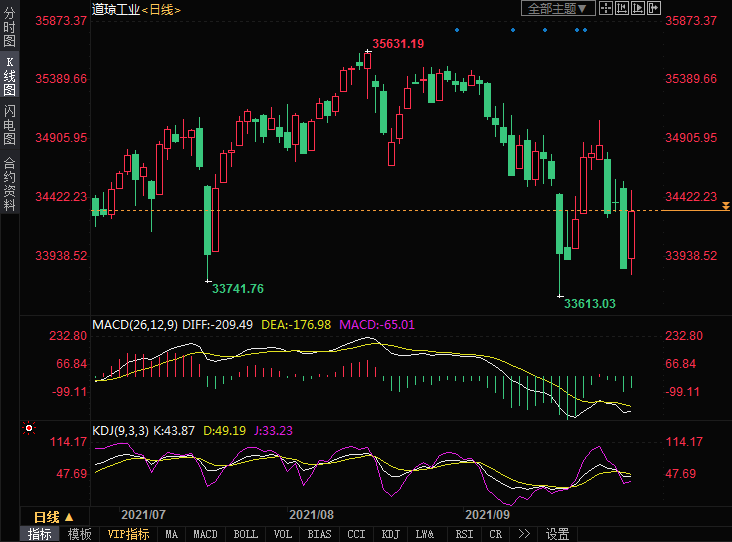Click the crosshair cursor icon at top right
This screenshot has width=732, height=542.
[x=608, y=8]
